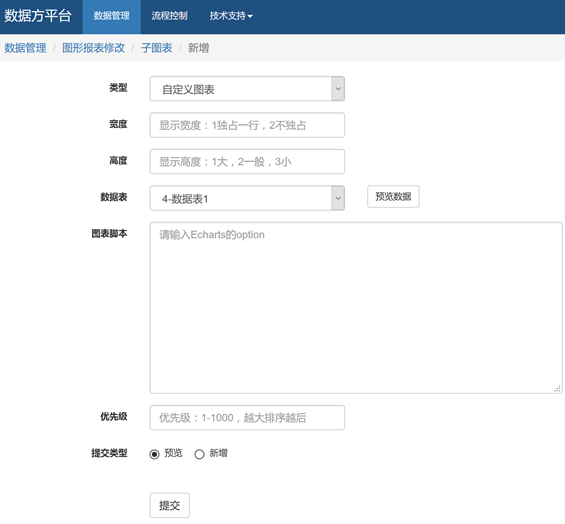
Task: Go to 数据管理 breadcrumb link
Action: point(25,48)
